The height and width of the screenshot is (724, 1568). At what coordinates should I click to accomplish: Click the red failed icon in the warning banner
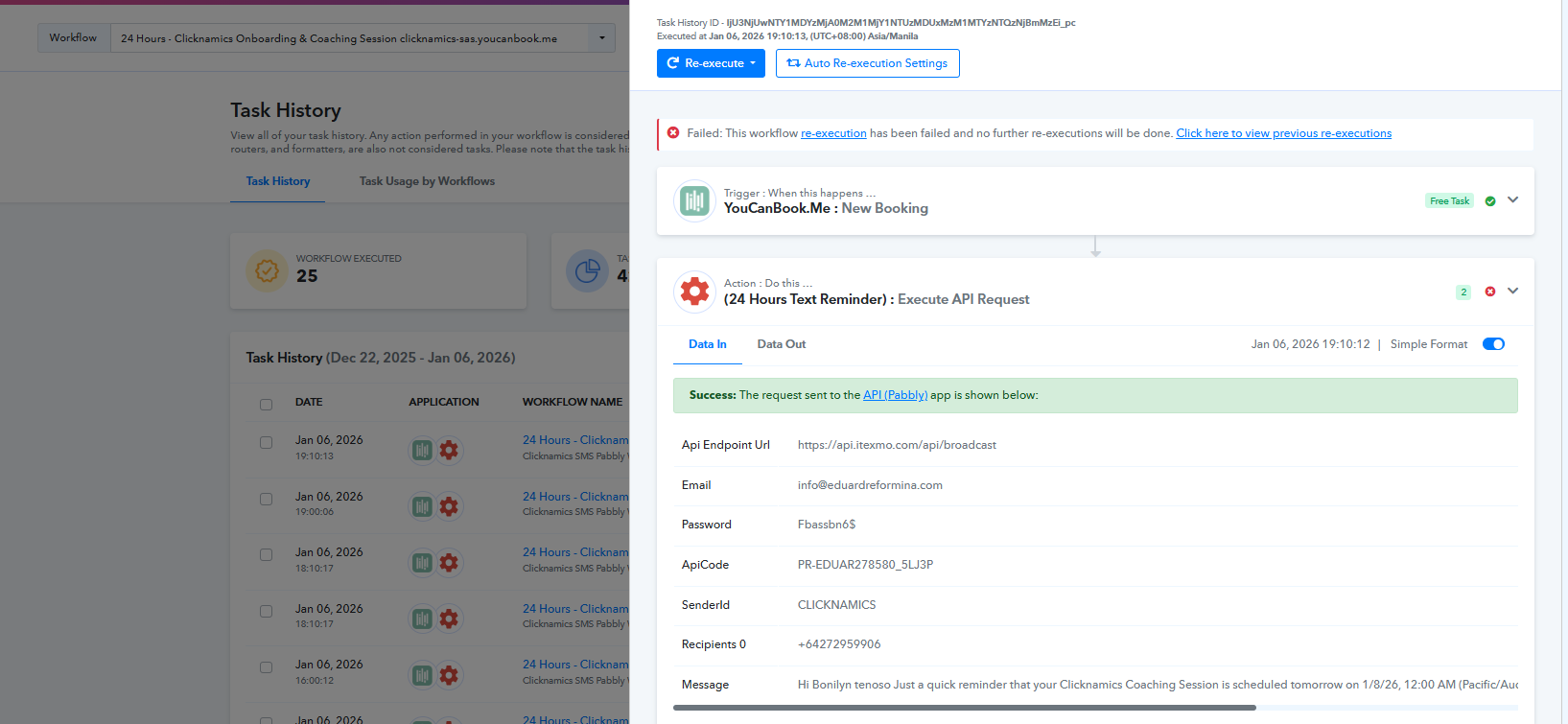coord(673,133)
